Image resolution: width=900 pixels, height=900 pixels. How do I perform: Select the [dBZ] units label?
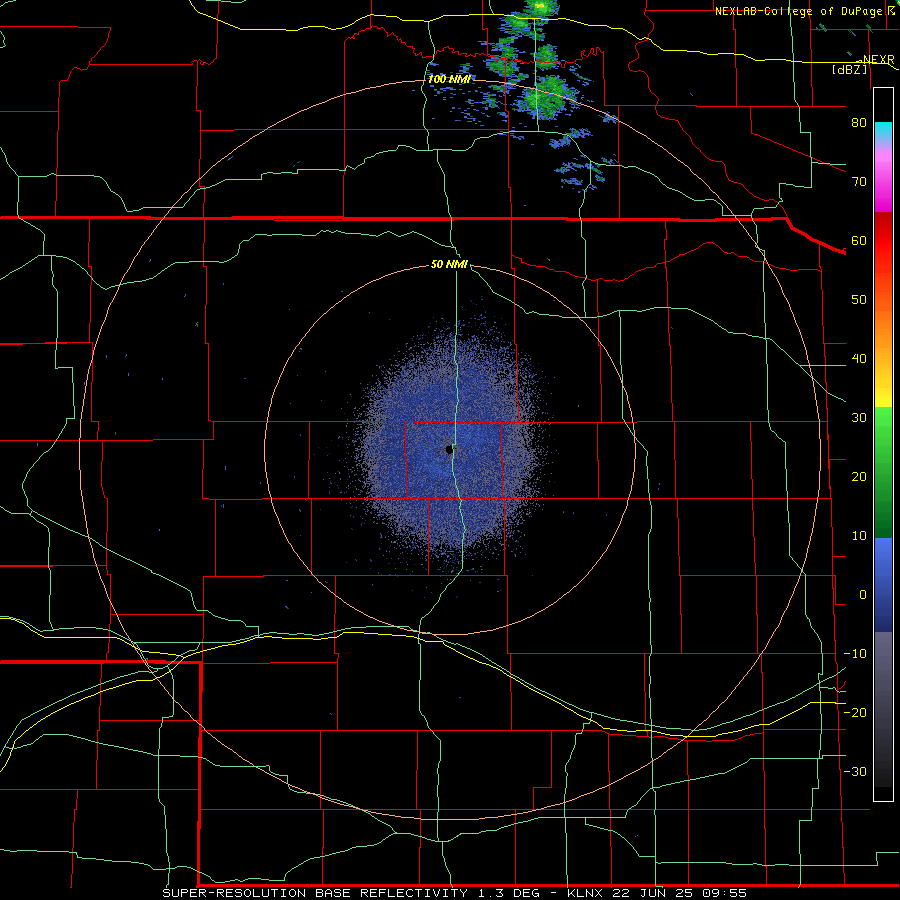[850, 69]
